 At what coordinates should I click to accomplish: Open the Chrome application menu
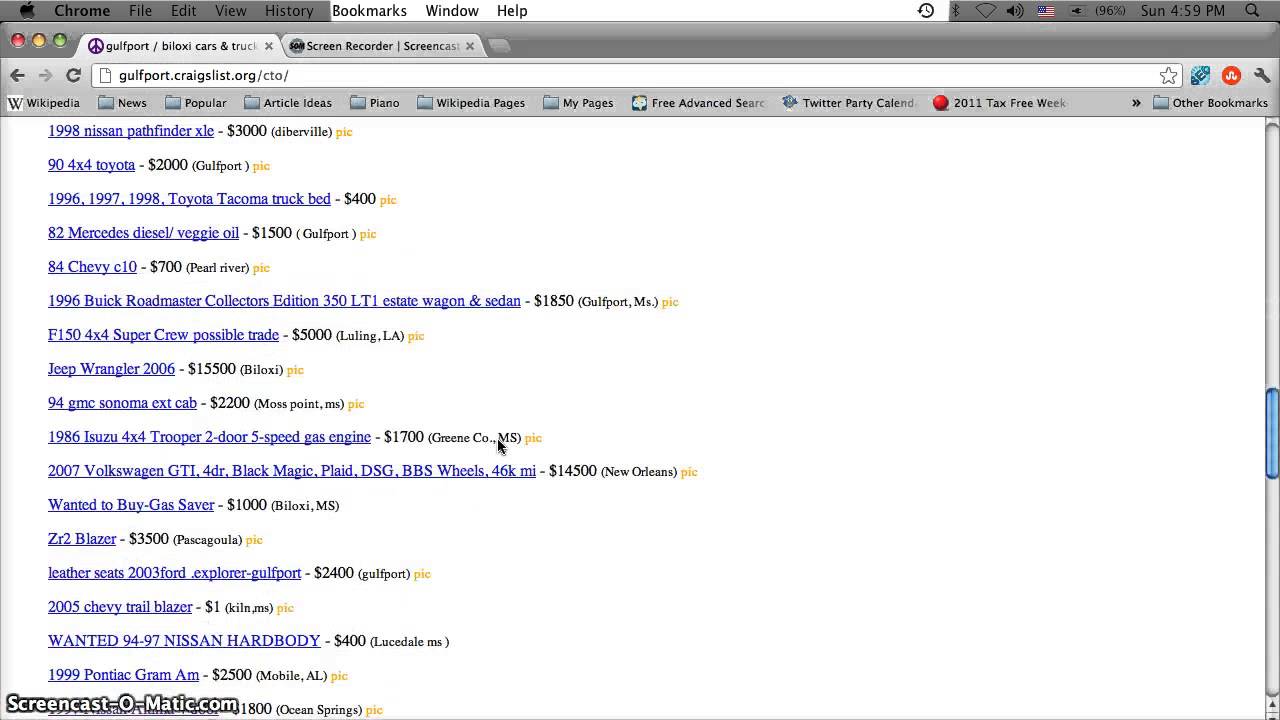[x=82, y=11]
